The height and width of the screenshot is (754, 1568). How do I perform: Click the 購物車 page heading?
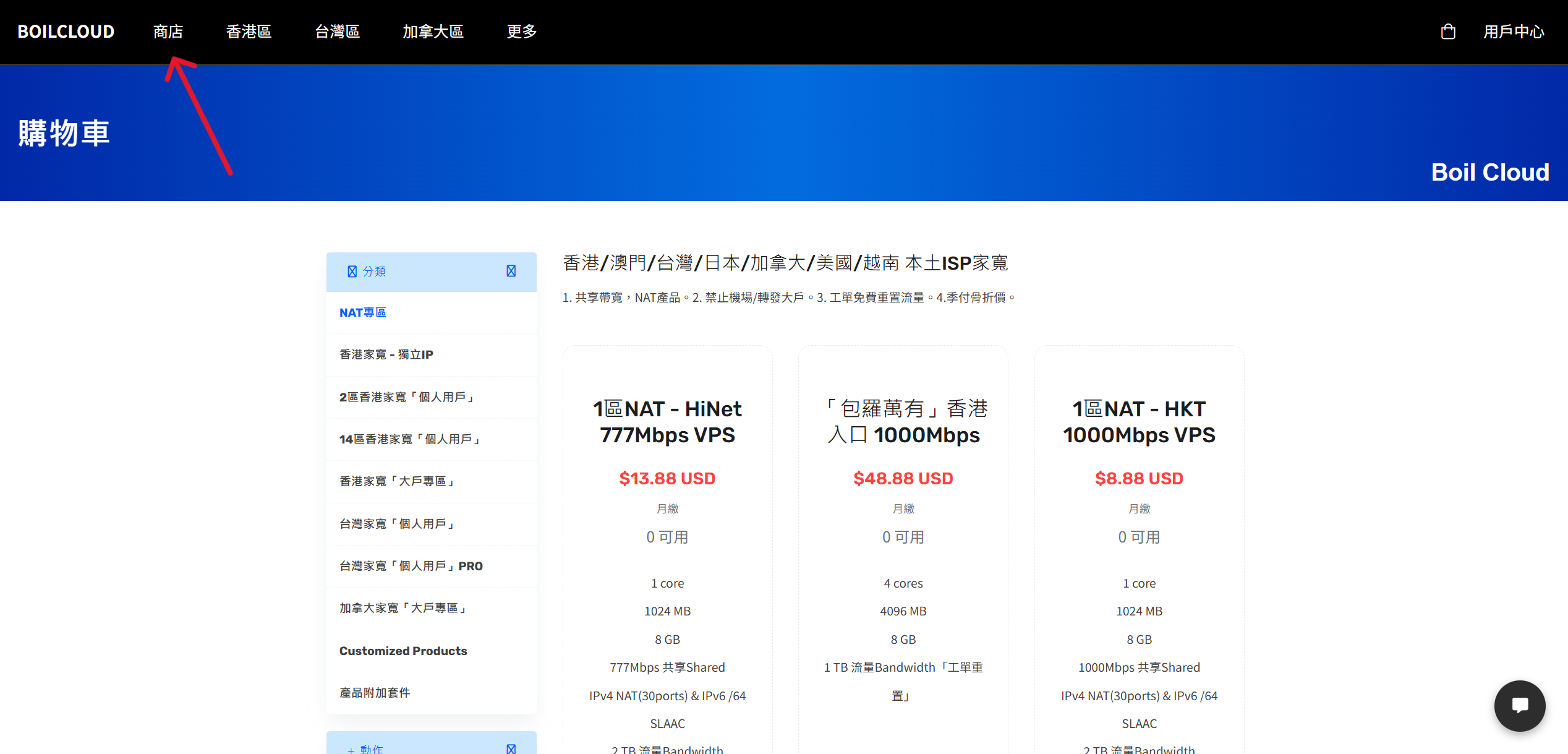(x=64, y=133)
